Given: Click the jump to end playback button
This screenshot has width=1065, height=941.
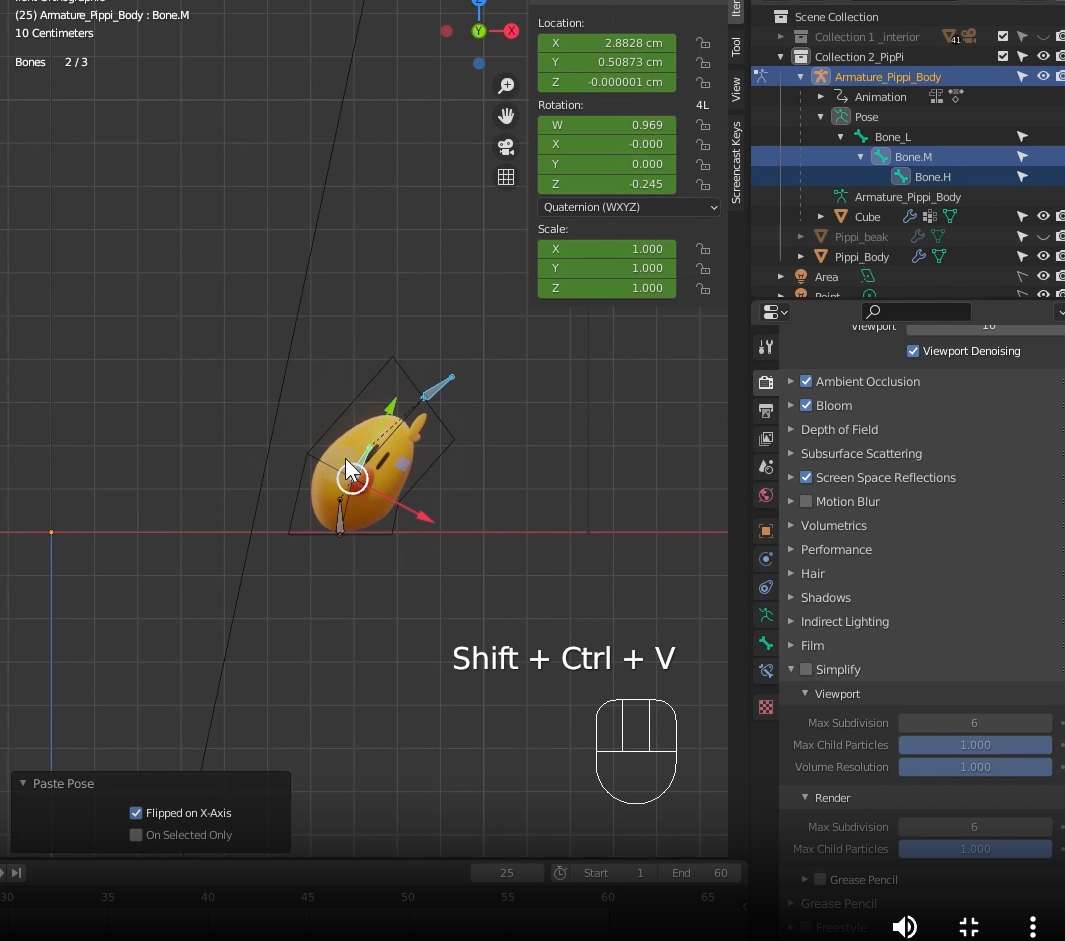Looking at the screenshot, I should point(16,873).
